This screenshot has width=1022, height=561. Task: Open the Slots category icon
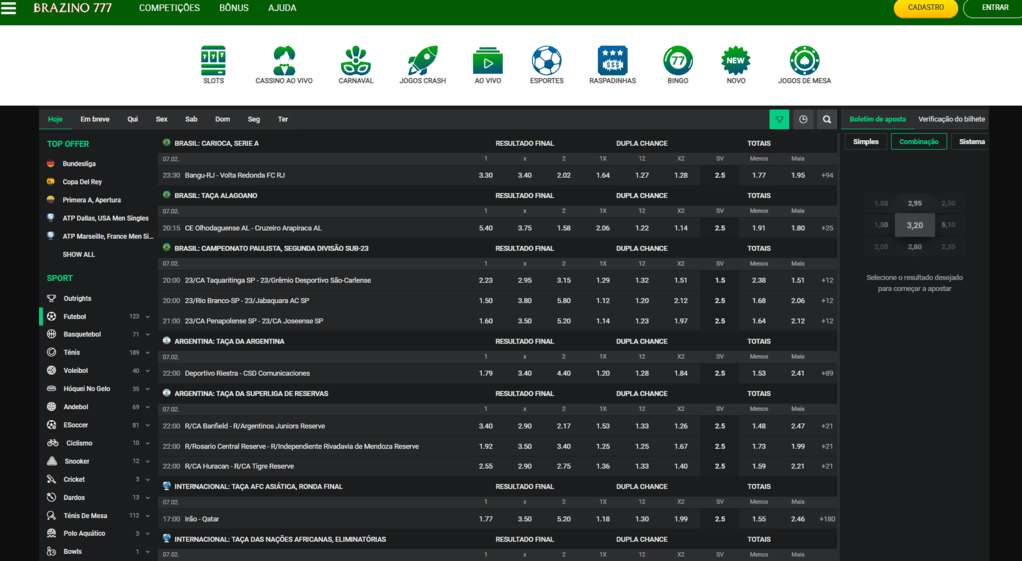point(213,61)
